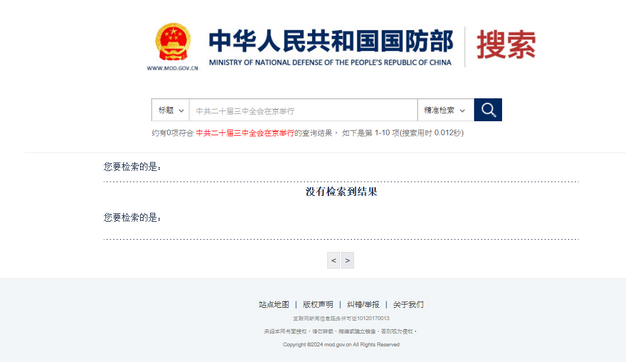Click the 没有检索到结果 message

(341, 192)
